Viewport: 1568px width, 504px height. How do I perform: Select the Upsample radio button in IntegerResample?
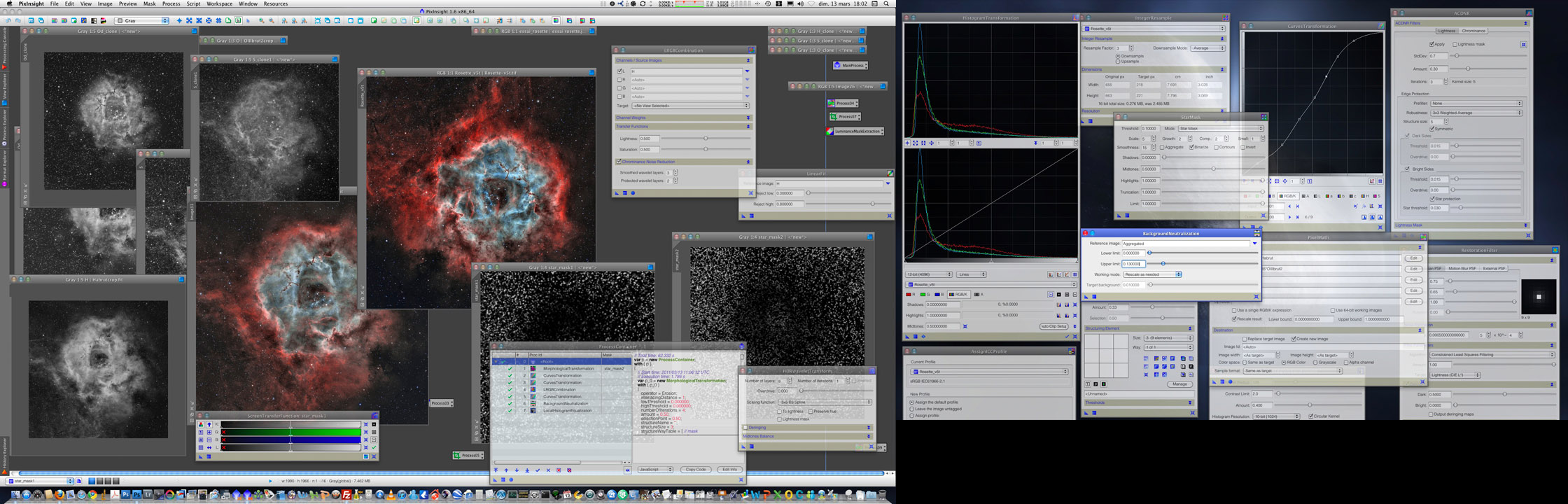pyautogui.click(x=1118, y=62)
